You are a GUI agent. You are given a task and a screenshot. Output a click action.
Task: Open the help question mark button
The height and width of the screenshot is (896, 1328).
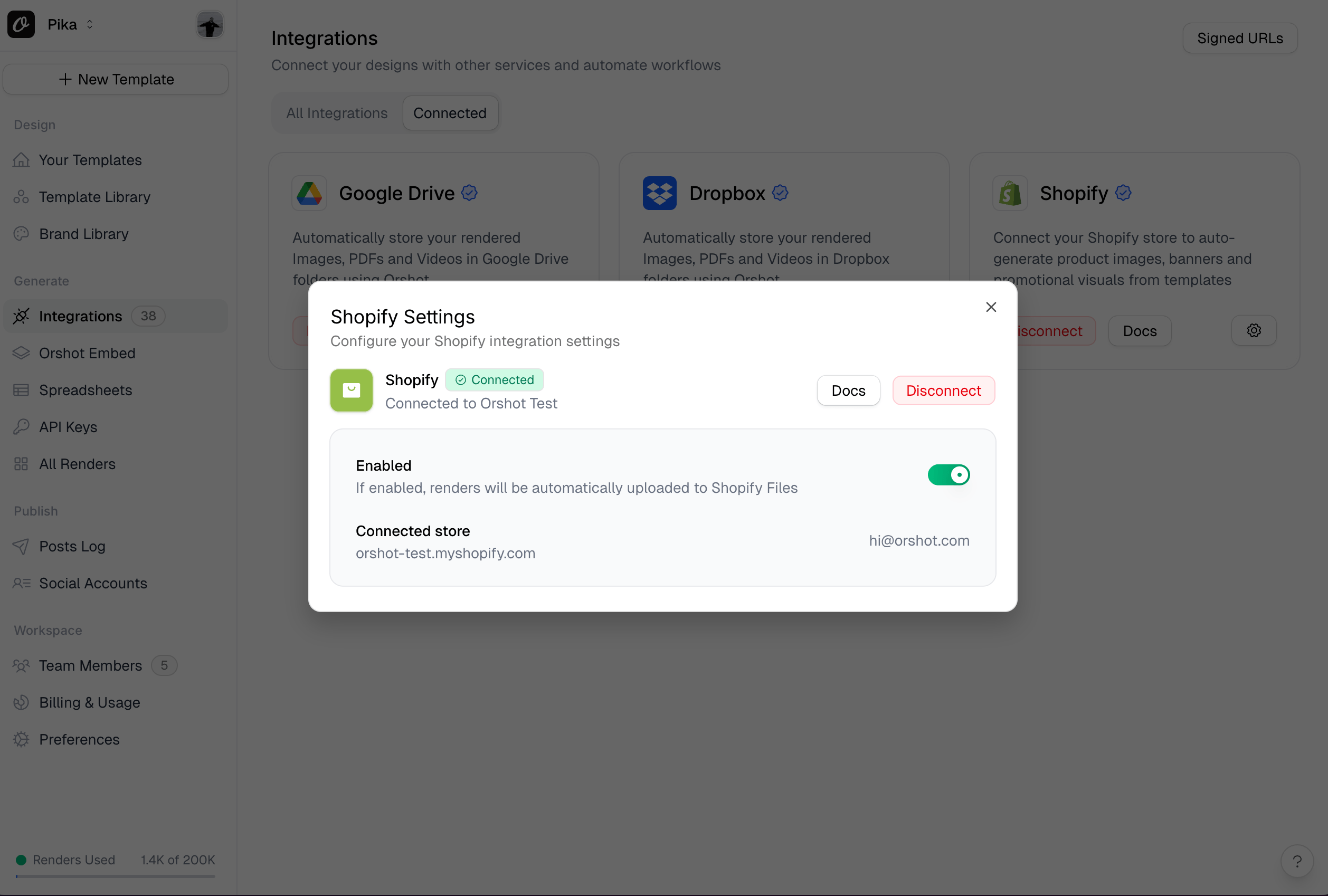click(1296, 861)
